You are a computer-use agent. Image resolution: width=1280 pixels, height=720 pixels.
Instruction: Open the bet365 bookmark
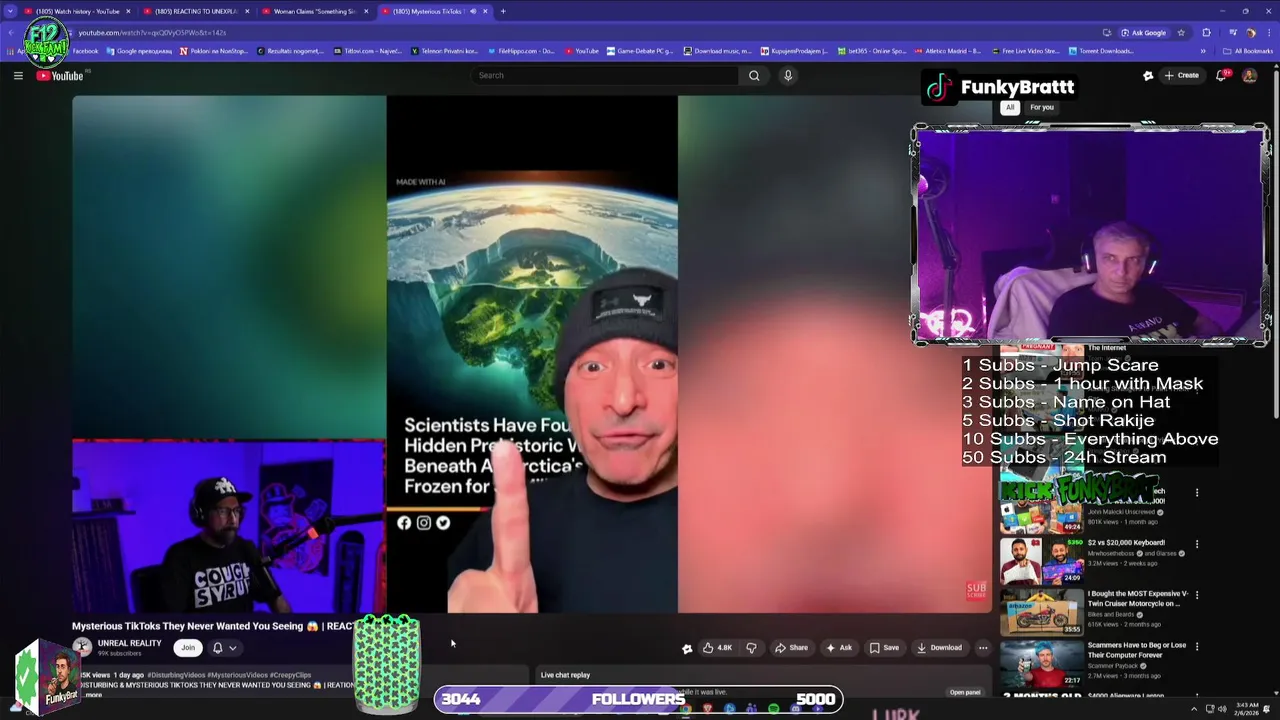click(872, 51)
